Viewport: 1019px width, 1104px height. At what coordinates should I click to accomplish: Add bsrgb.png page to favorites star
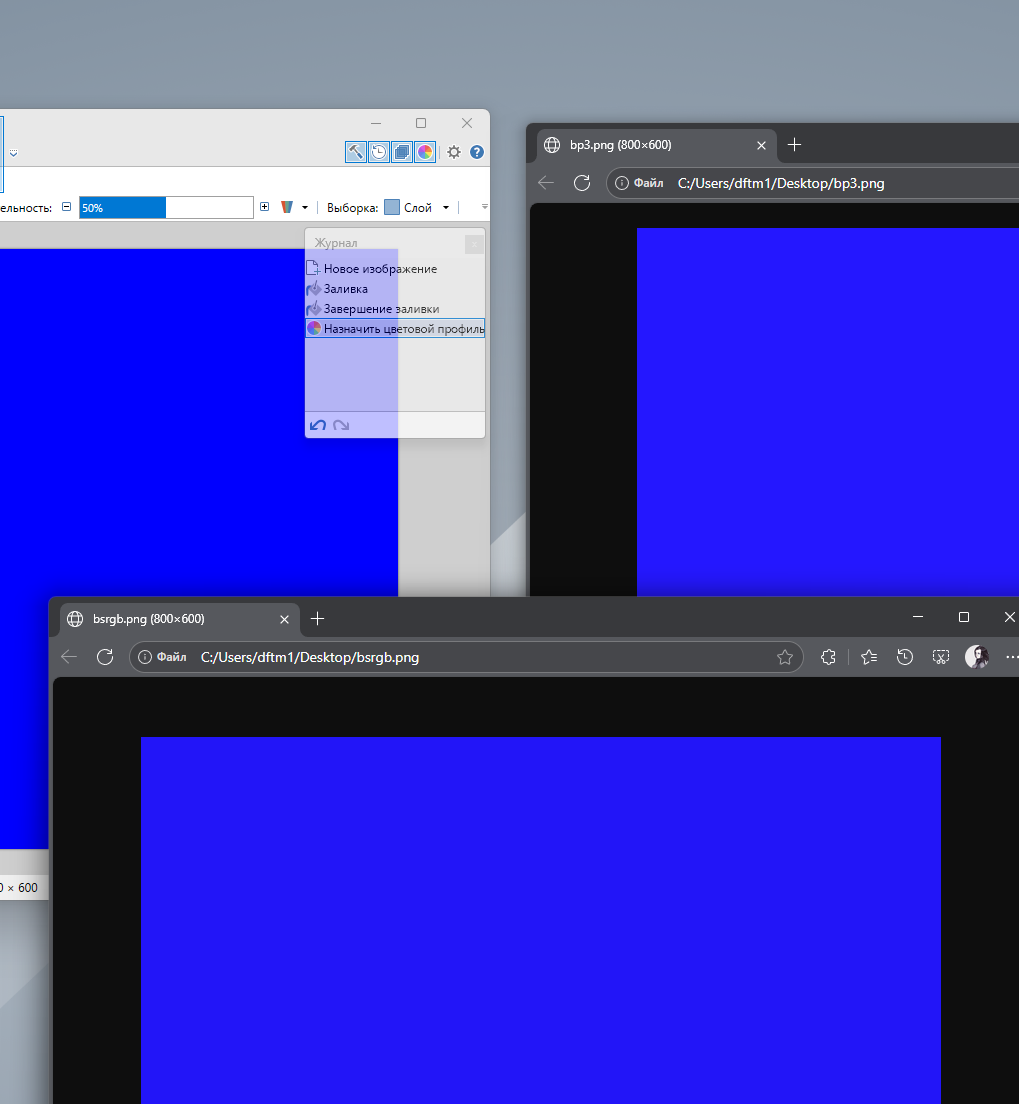click(x=784, y=657)
